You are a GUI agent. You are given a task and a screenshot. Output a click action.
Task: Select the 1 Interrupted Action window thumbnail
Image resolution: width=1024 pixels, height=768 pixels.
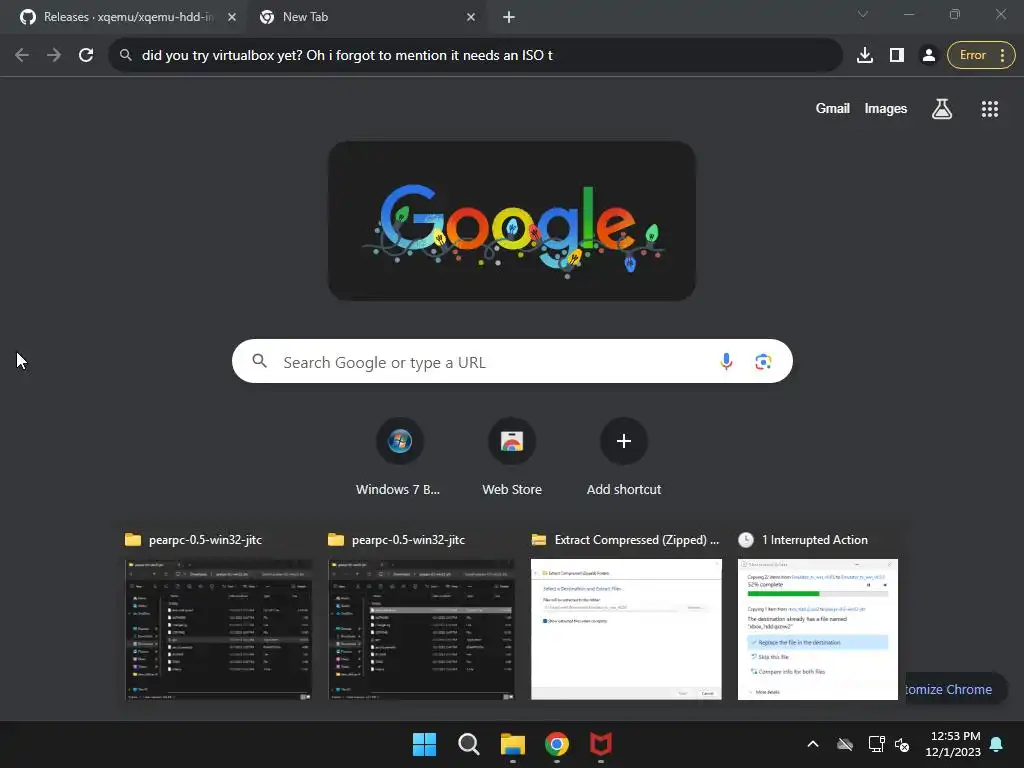pos(818,630)
